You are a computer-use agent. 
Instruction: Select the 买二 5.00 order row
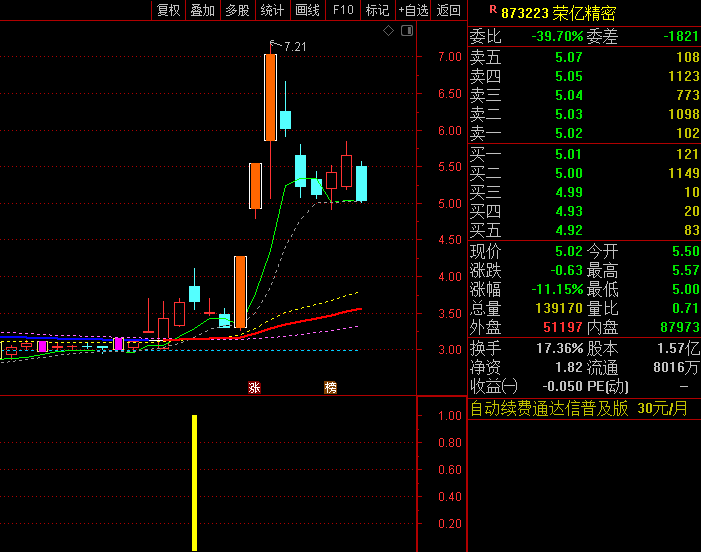[584, 173]
